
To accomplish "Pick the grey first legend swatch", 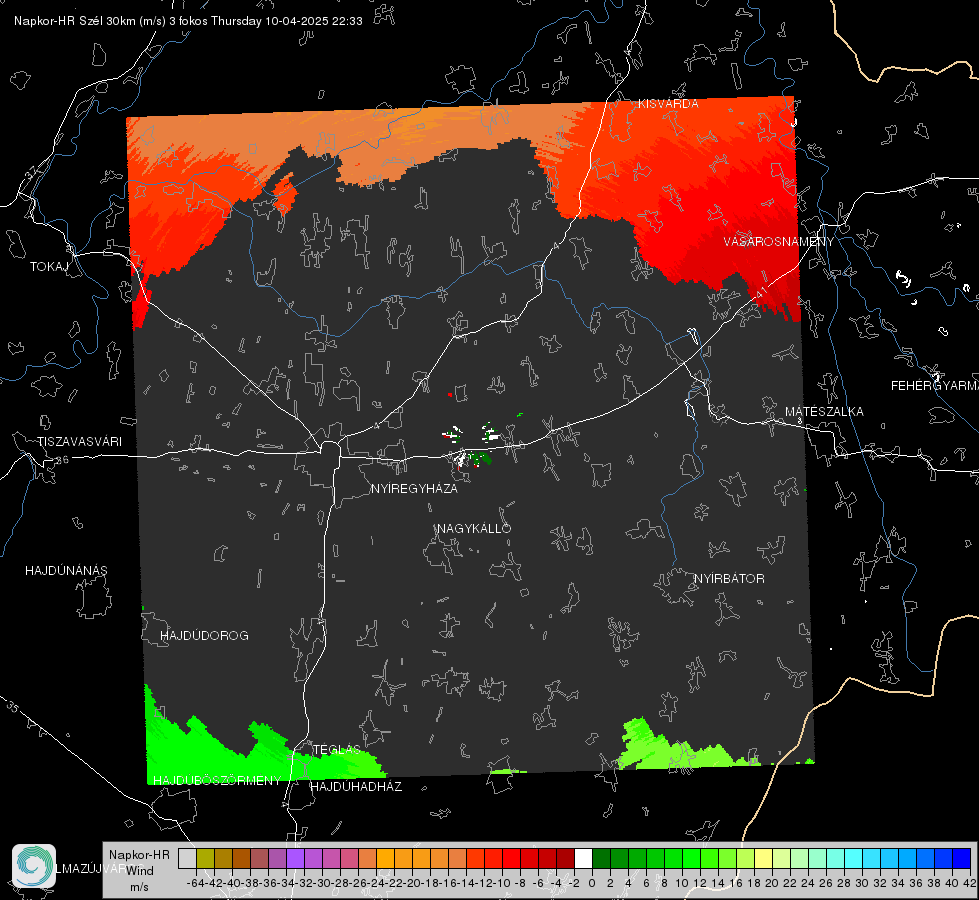I will [187, 858].
